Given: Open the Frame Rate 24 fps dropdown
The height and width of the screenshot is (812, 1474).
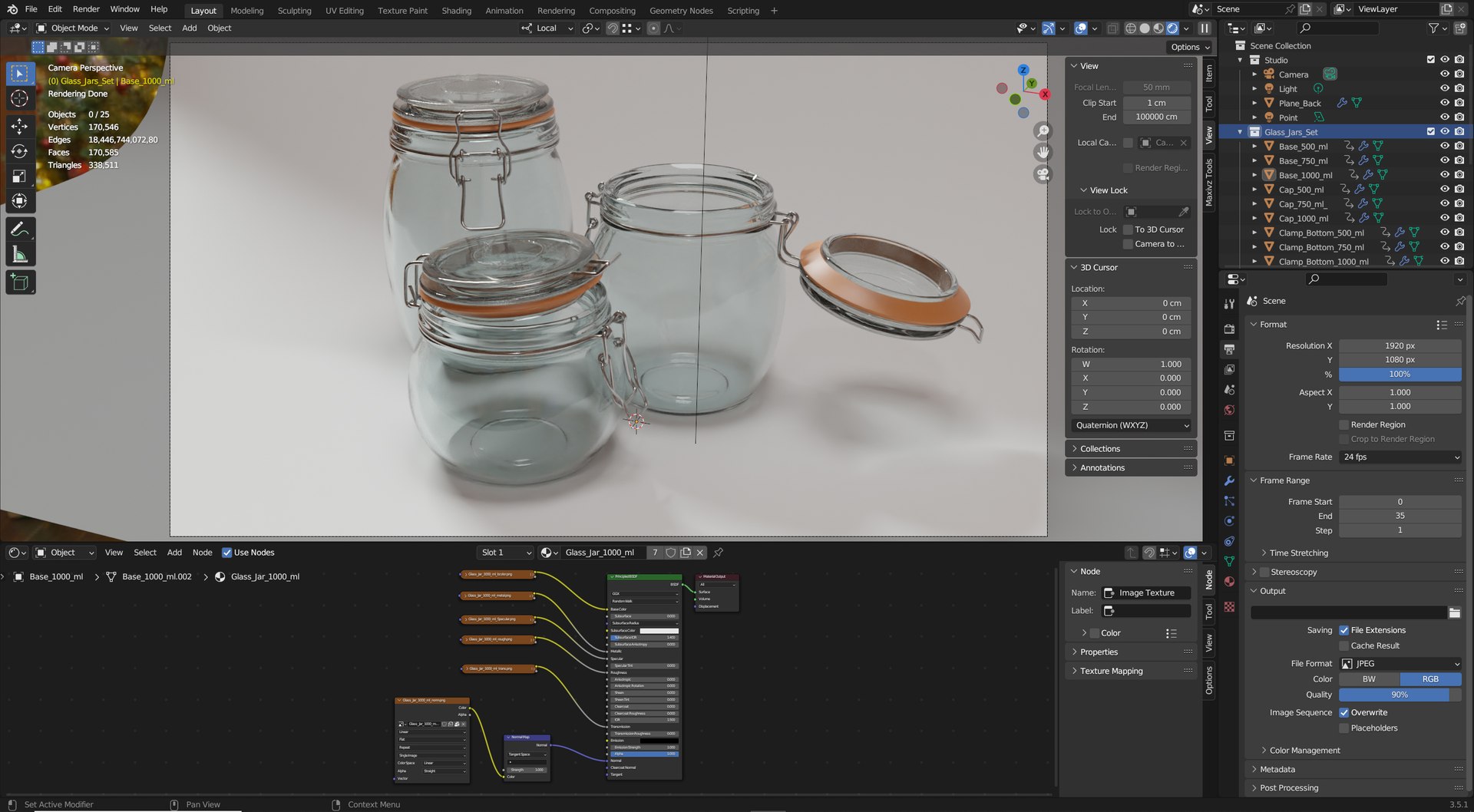Looking at the screenshot, I should pos(1400,457).
